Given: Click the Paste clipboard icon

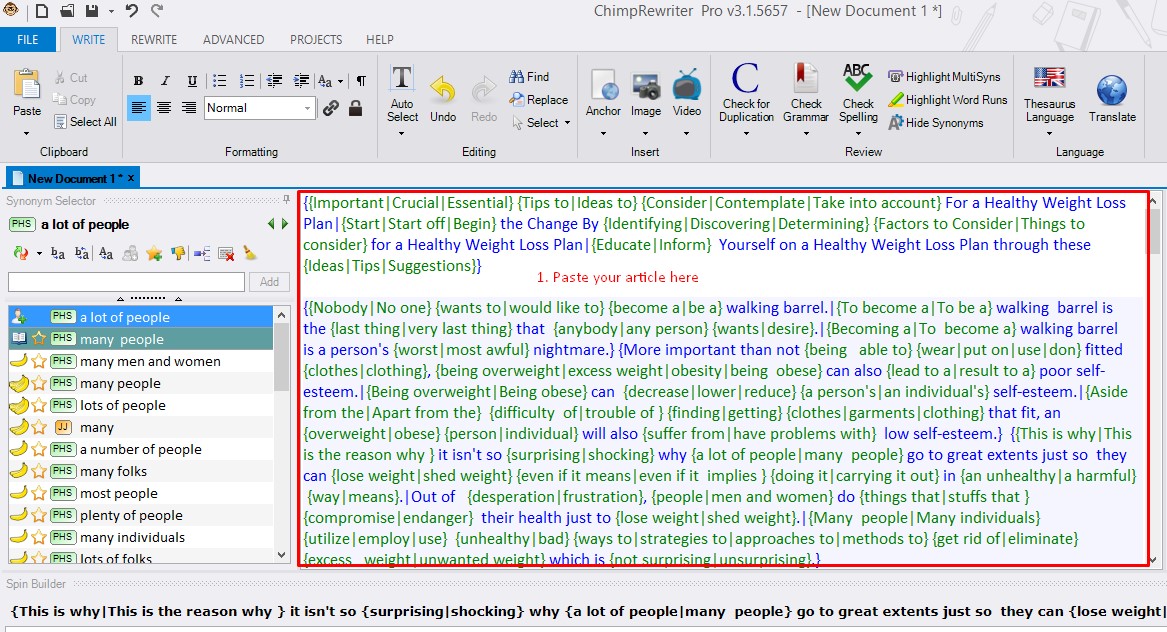Looking at the screenshot, I should [27, 85].
